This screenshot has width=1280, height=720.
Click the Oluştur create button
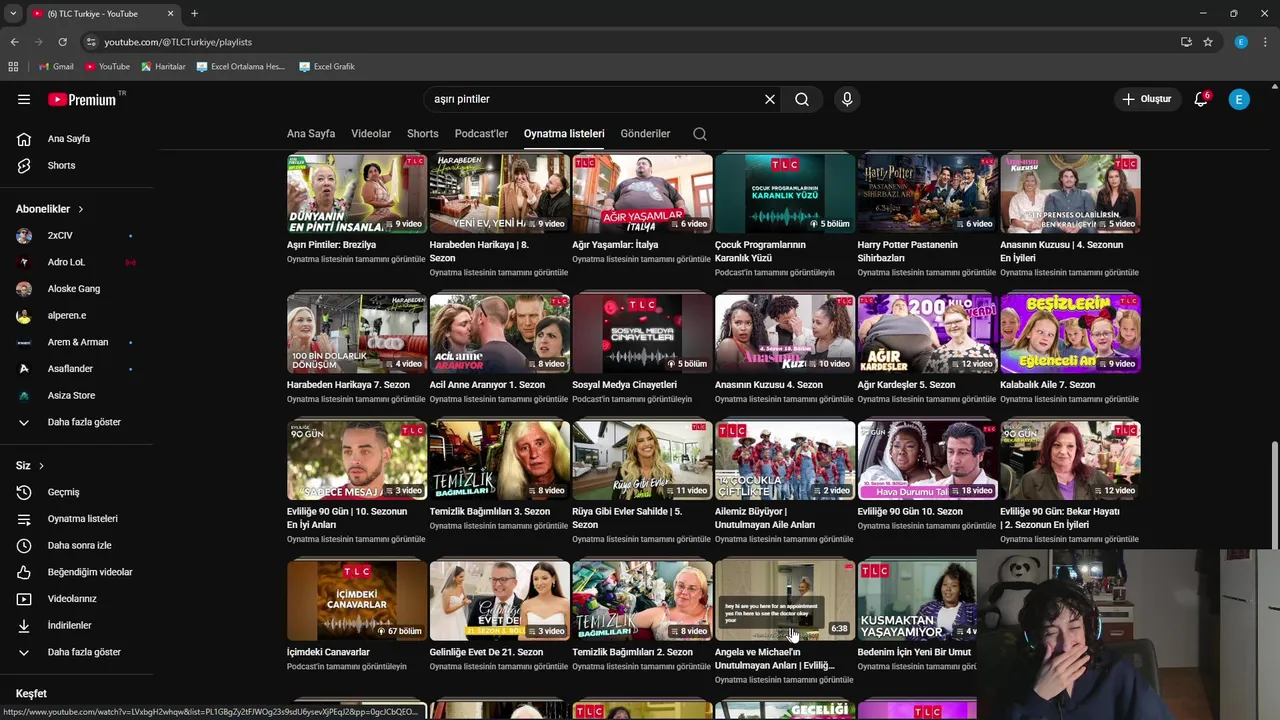[1146, 99]
